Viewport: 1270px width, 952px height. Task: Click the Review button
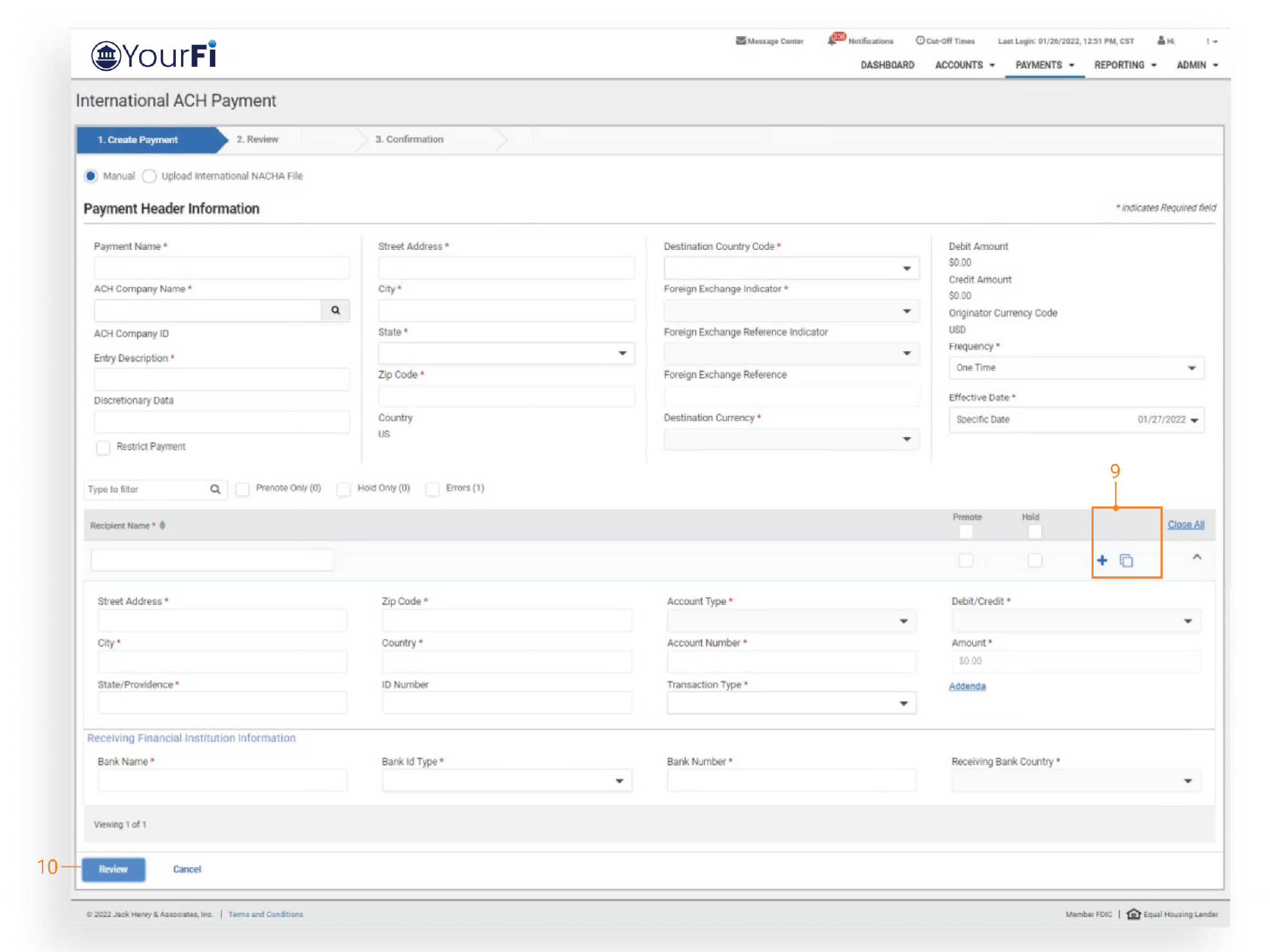point(113,869)
